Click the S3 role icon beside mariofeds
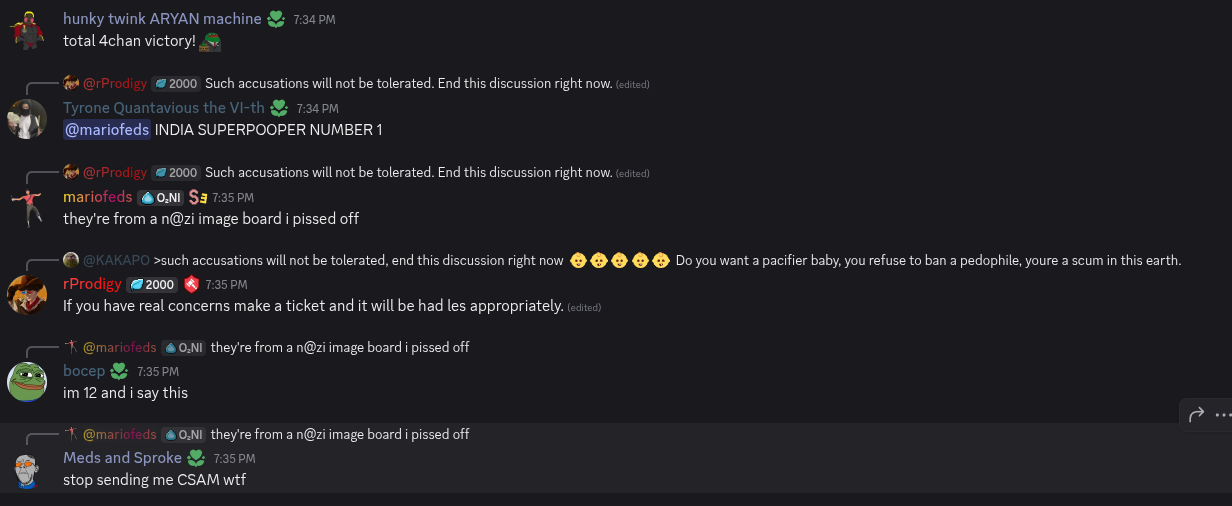Image resolution: width=1232 pixels, height=506 pixels. (x=197, y=197)
